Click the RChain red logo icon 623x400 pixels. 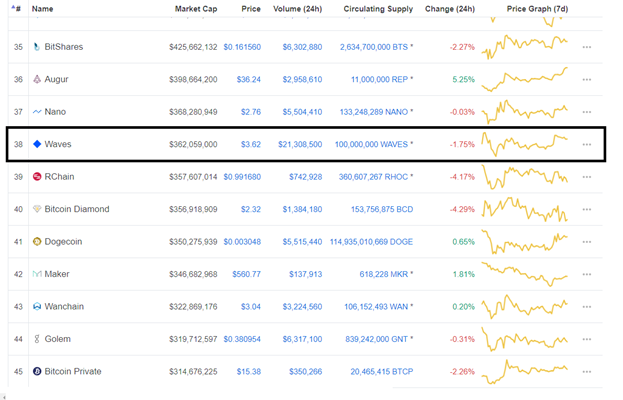[x=37, y=177]
